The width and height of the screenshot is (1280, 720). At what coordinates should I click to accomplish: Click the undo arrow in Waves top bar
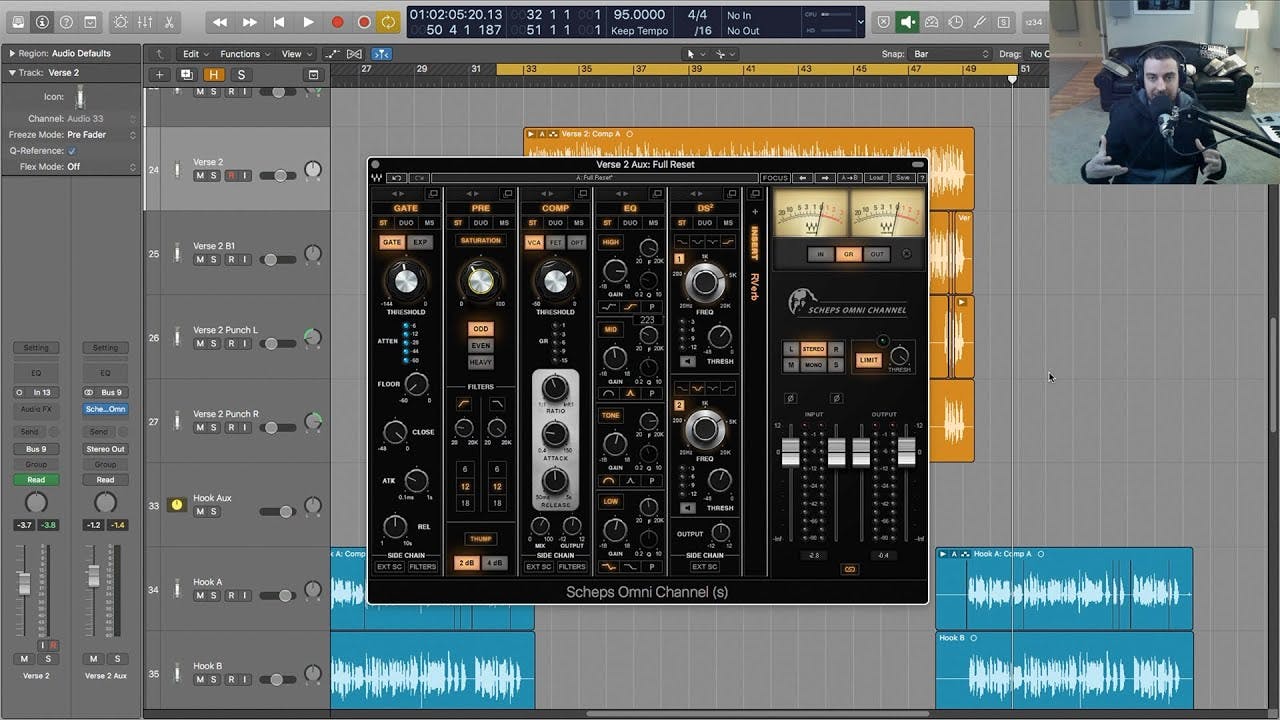[x=396, y=177]
